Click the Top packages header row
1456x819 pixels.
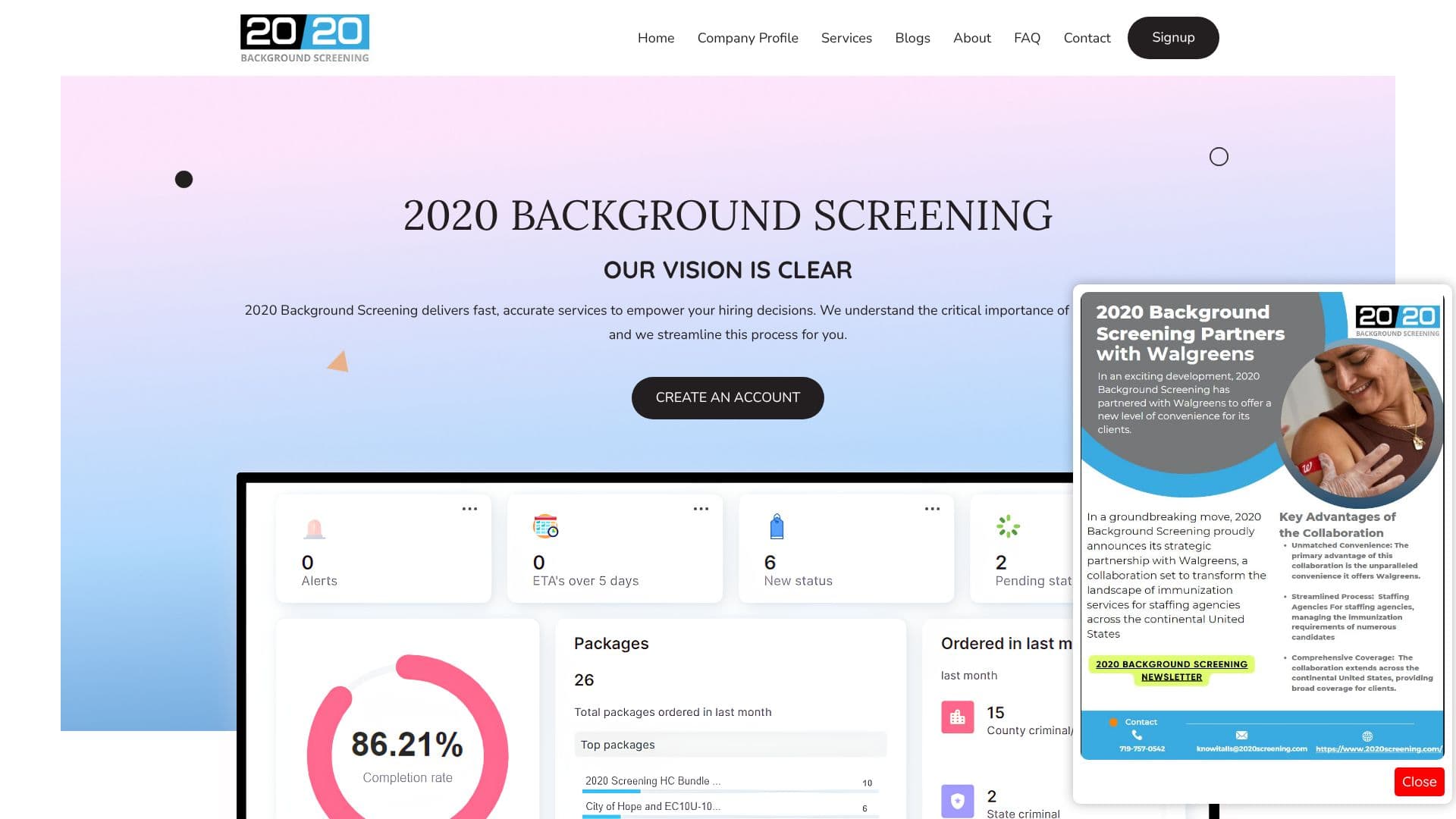730,745
